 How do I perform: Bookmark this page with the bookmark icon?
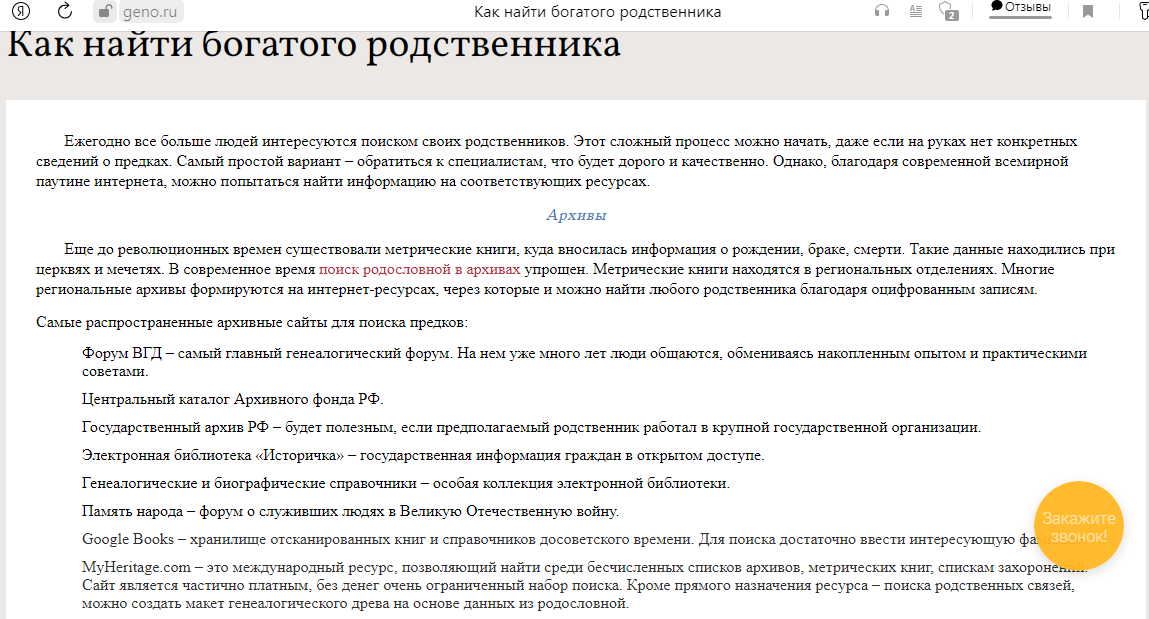point(1088,11)
